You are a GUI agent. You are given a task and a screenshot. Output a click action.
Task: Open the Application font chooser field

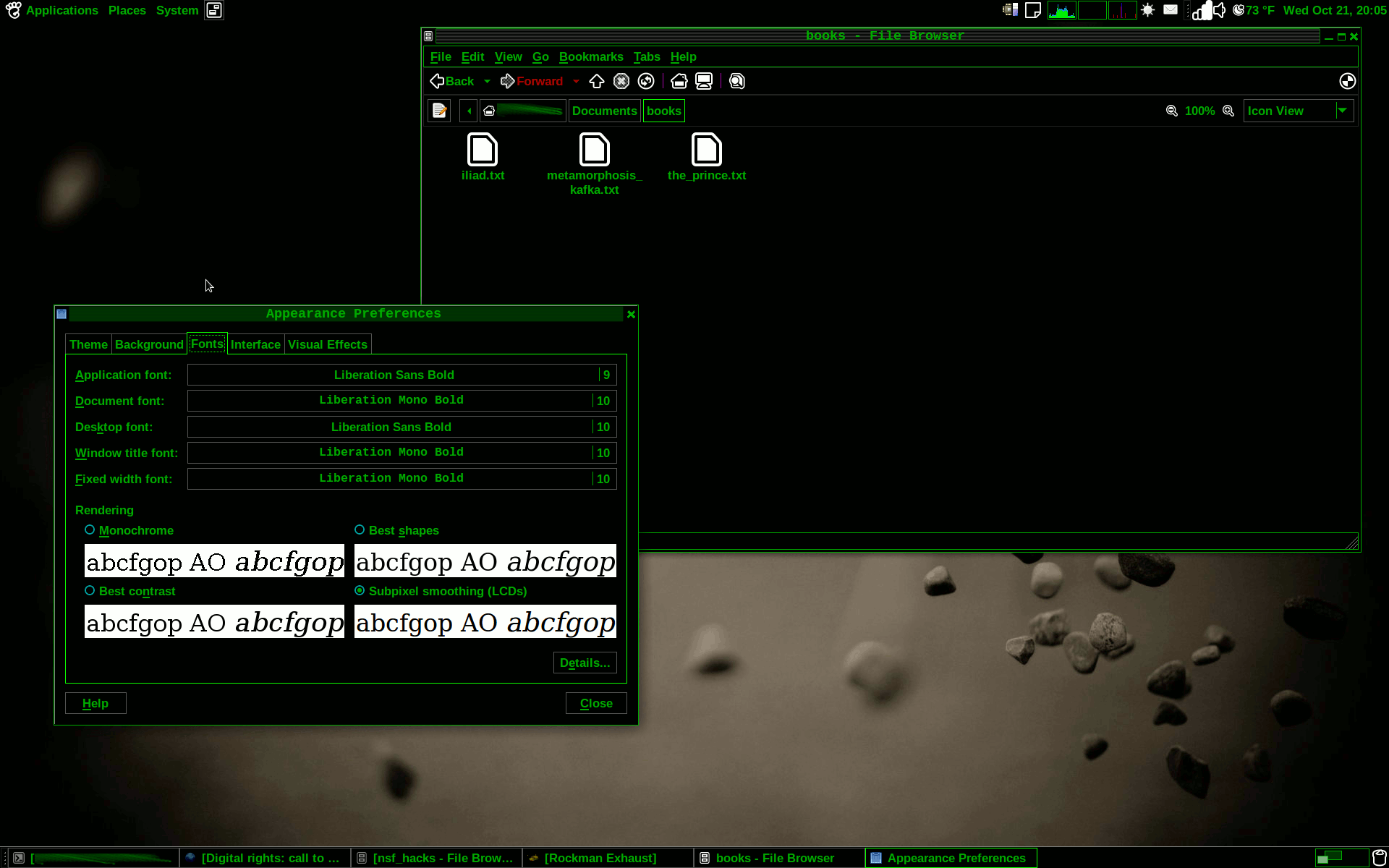point(394,375)
